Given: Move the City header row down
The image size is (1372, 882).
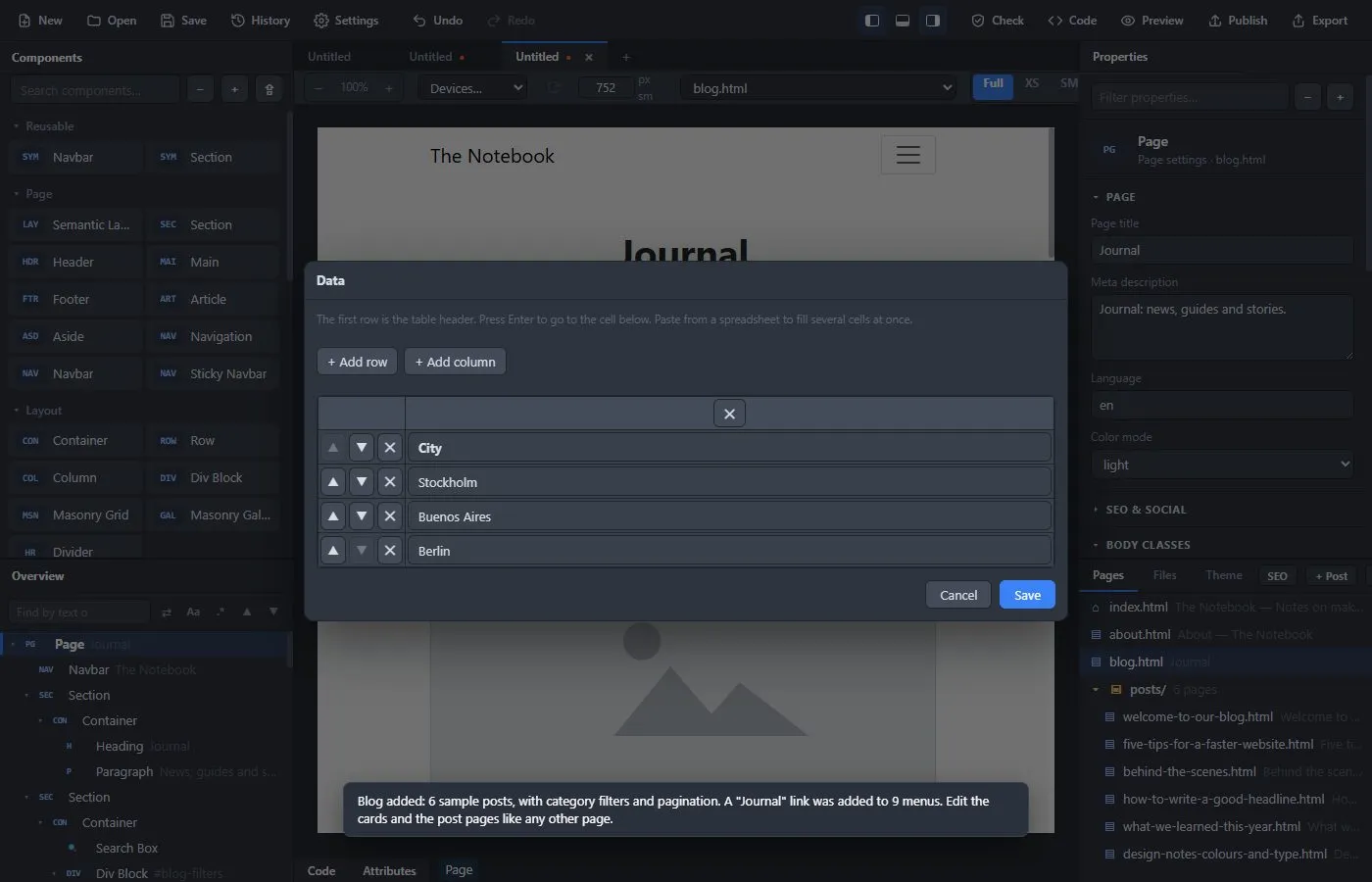Looking at the screenshot, I should click(x=362, y=448).
